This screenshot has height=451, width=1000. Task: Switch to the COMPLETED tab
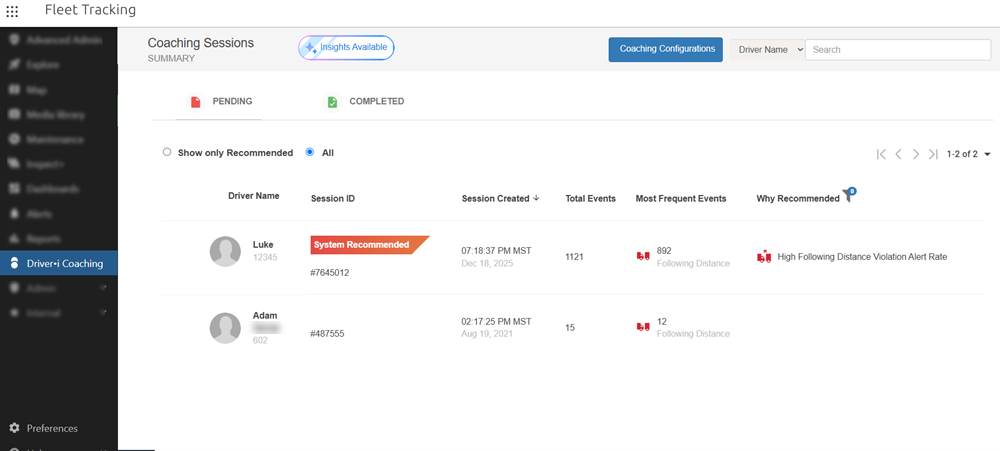(364, 101)
